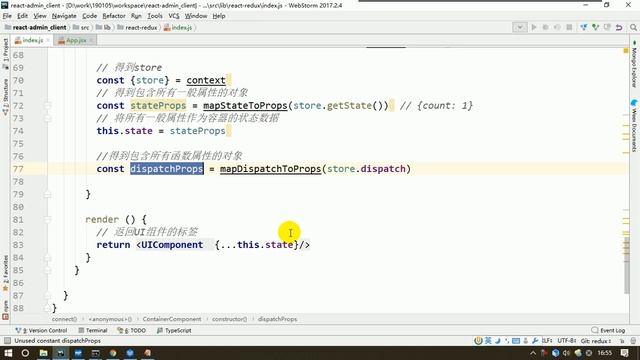Toggle fold marker at line 73
640x360 pixels.
[x=48, y=118]
